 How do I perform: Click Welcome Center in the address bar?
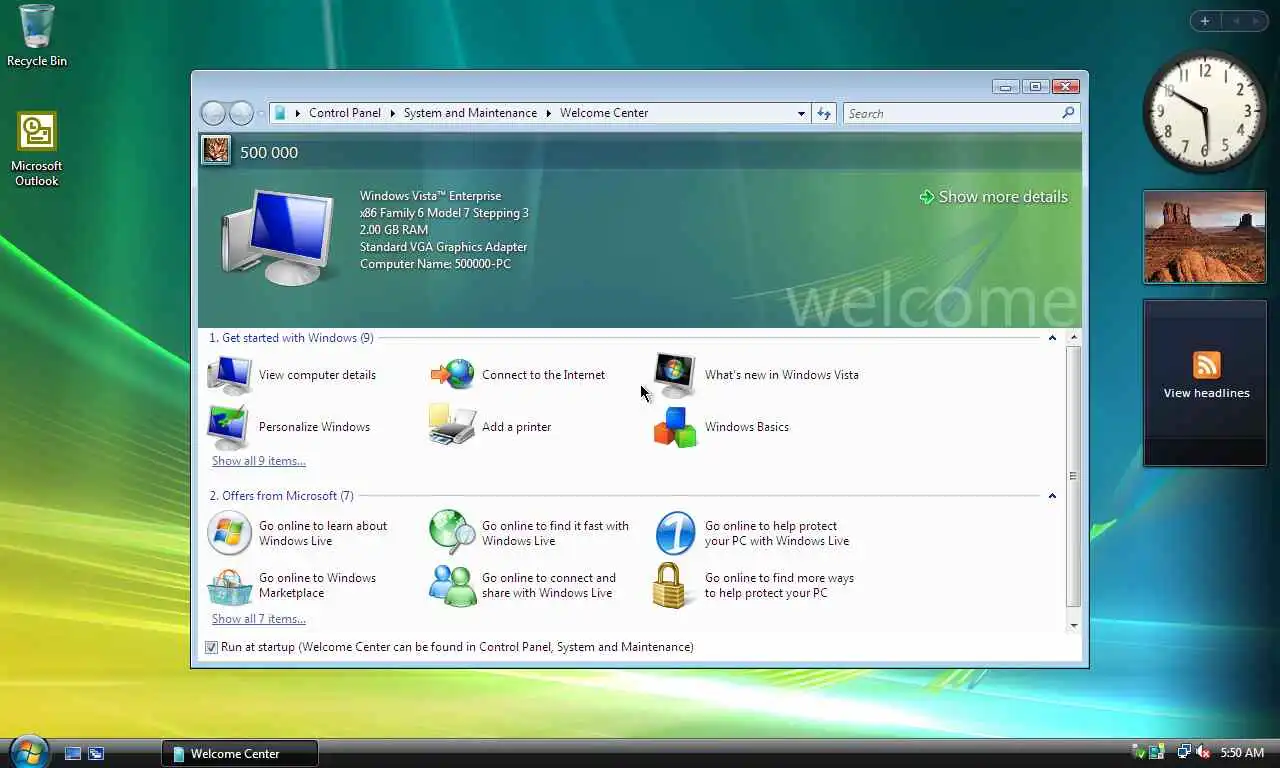click(x=604, y=113)
